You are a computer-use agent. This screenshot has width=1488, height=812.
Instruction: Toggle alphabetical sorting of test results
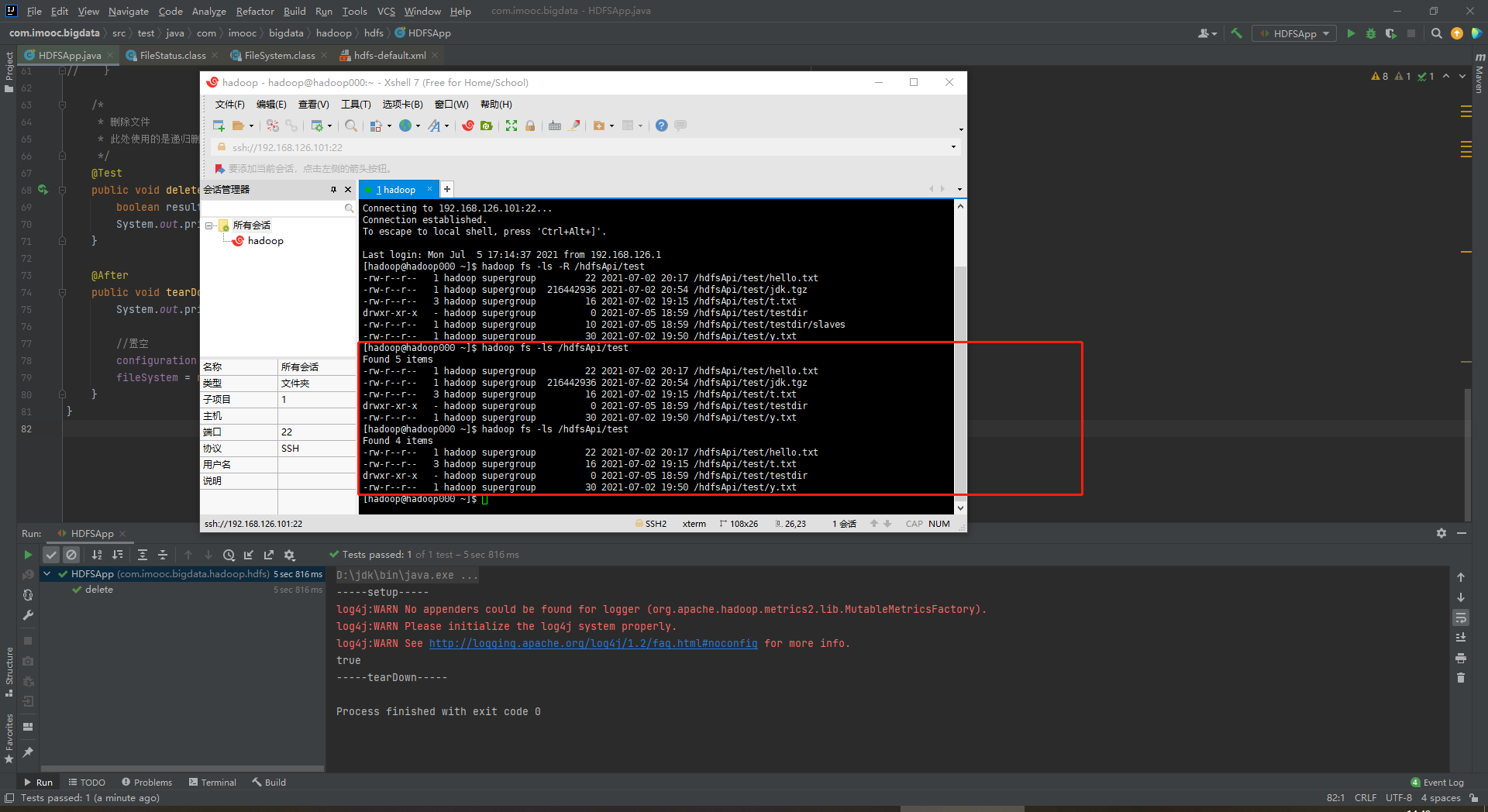[97, 555]
